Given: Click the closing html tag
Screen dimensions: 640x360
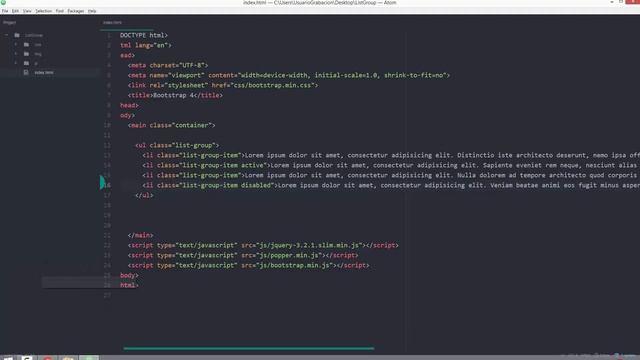Looking at the screenshot, I should [x=129, y=285].
